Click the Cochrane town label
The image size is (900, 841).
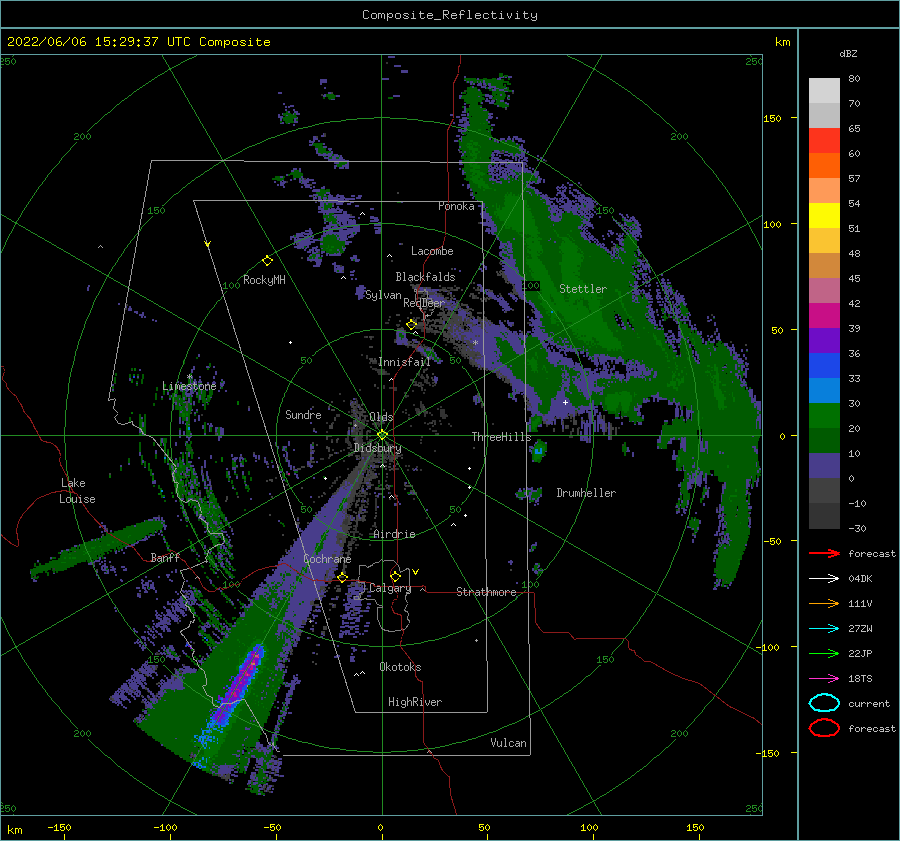[327, 559]
